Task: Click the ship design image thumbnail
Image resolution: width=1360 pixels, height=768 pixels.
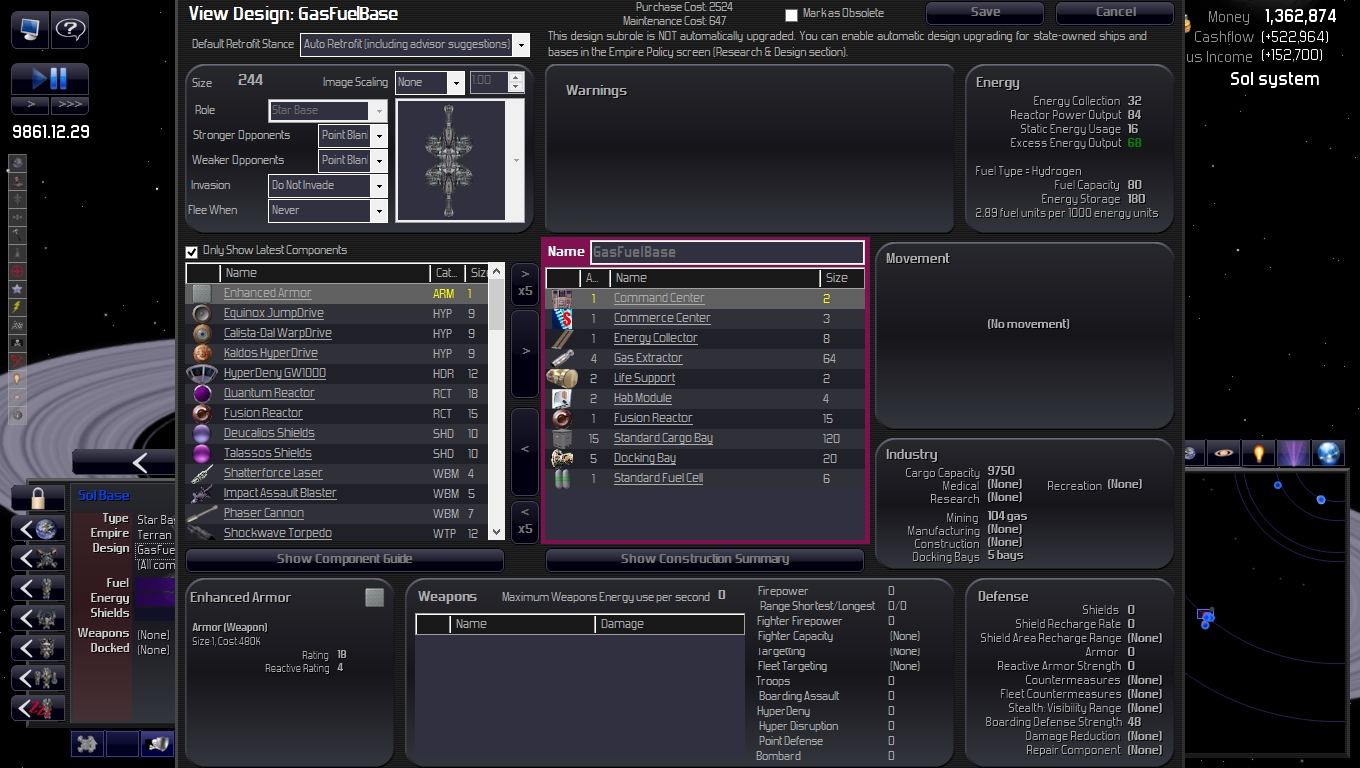Action: point(452,160)
